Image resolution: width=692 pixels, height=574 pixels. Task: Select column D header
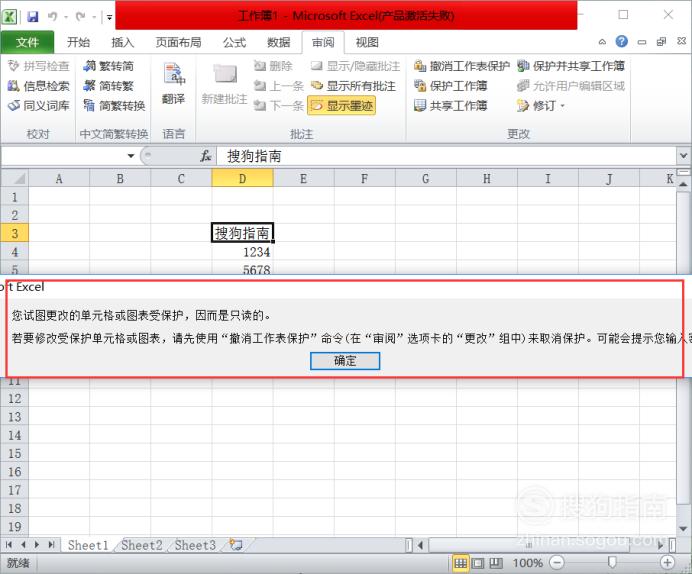point(242,179)
